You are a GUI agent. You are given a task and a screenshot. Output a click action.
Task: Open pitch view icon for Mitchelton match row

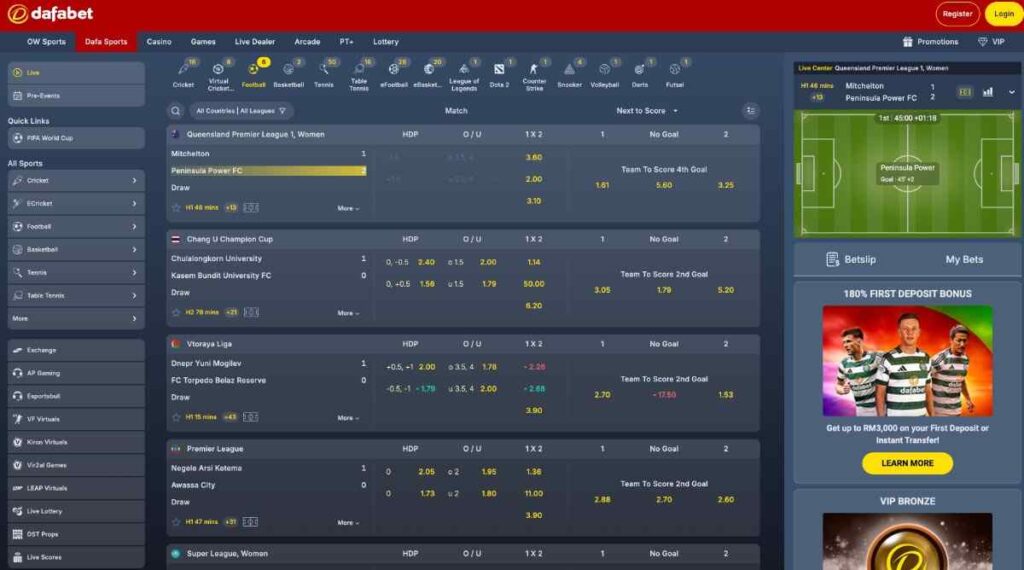[251, 208]
